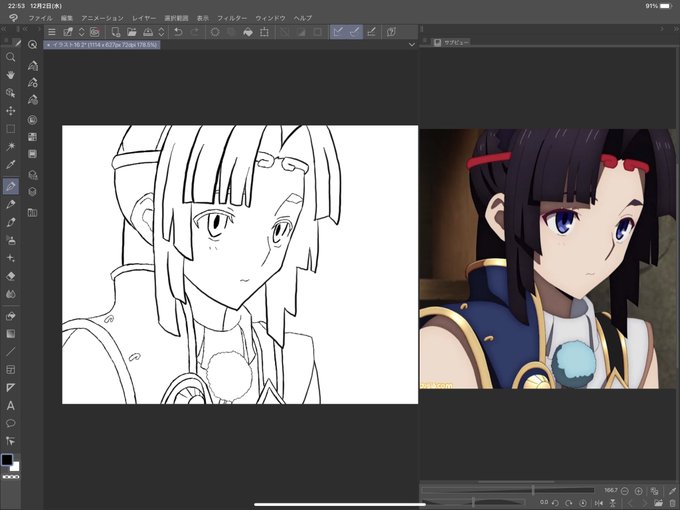
Task: Select the Operation object tool
Action: [11, 93]
